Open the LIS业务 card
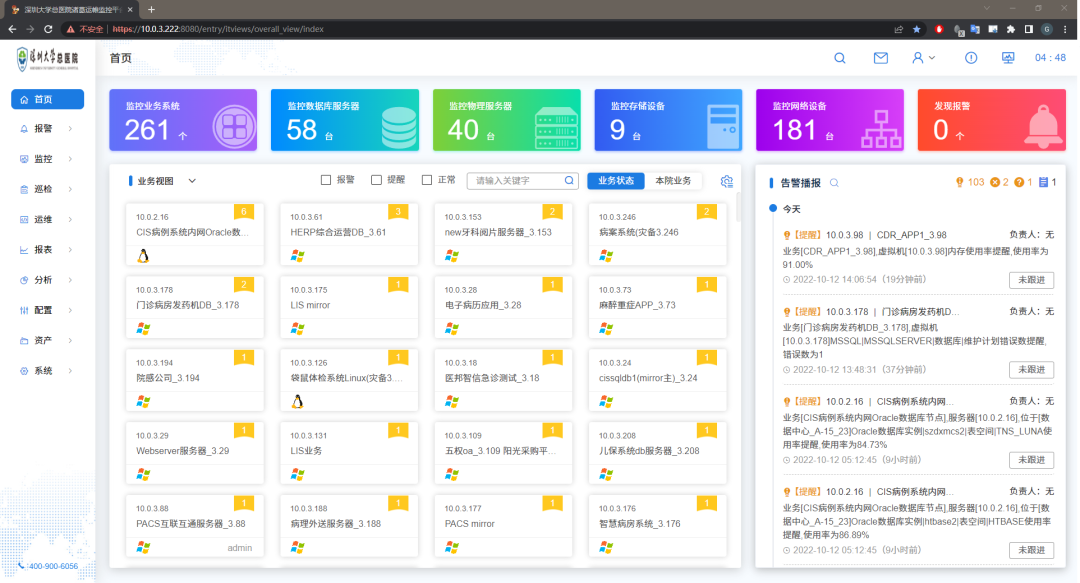The image size is (1080, 583). [349, 453]
